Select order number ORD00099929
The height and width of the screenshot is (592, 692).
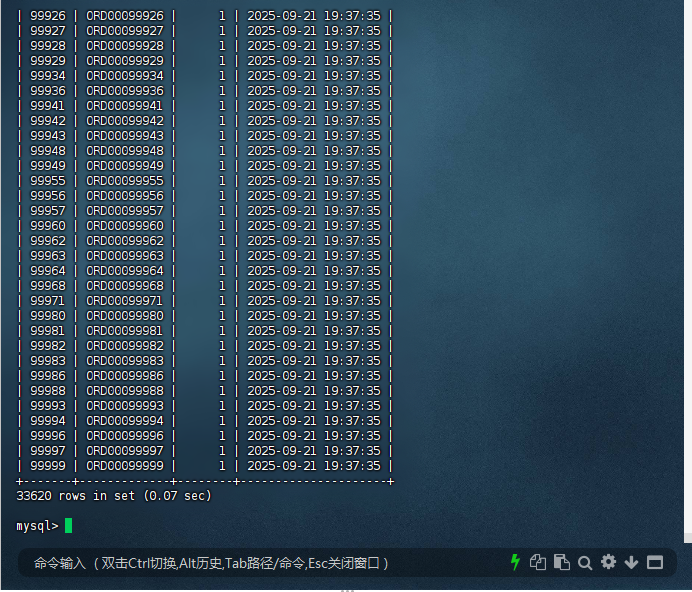125,61
